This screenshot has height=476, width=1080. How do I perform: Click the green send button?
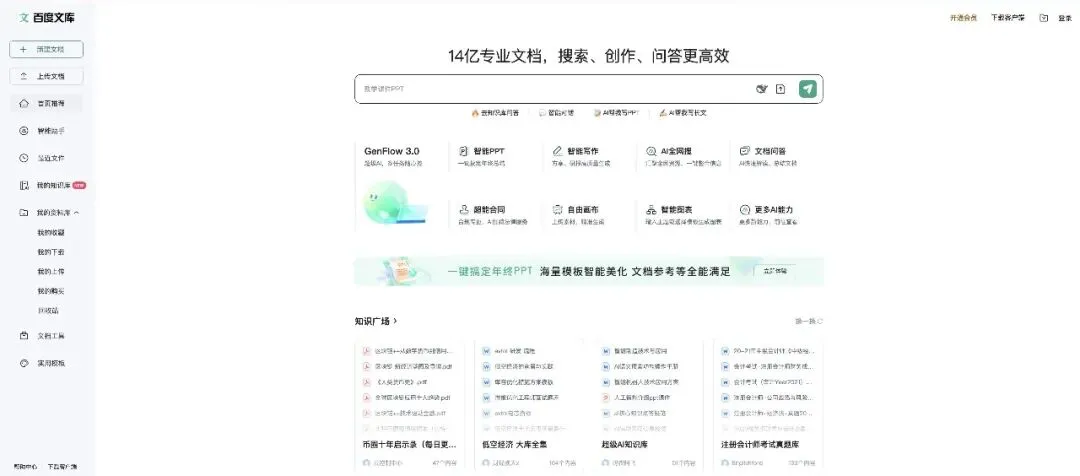[808, 89]
